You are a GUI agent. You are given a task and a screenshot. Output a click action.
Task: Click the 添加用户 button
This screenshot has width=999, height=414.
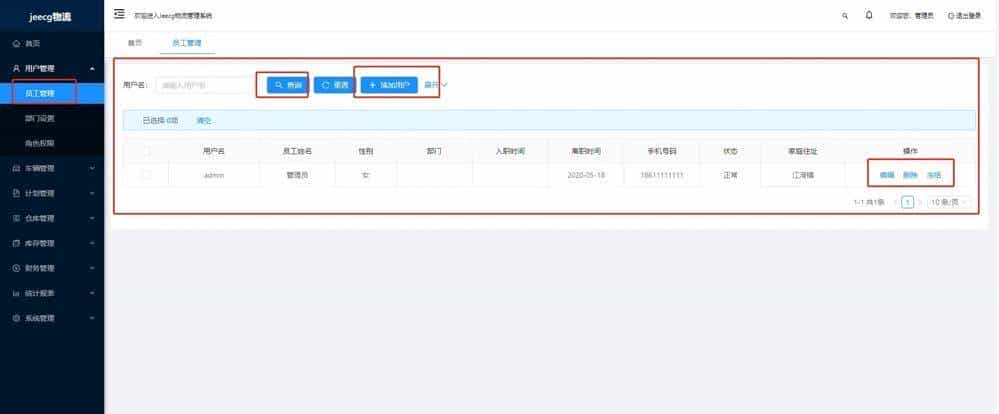[x=389, y=85]
